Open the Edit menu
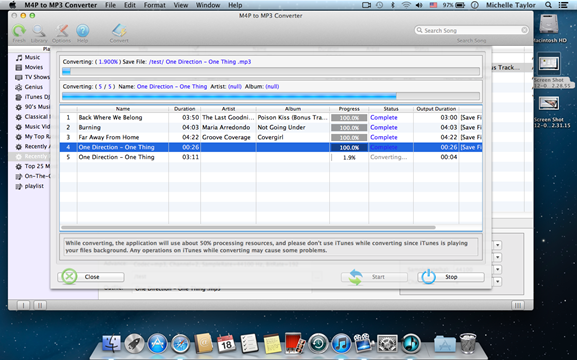This screenshot has height=360, width=577. pyautogui.click(x=130, y=5)
